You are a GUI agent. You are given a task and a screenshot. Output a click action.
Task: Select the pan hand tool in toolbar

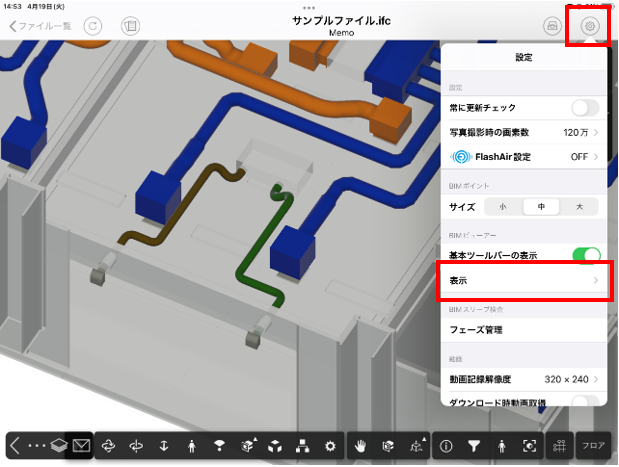[x=360, y=445]
